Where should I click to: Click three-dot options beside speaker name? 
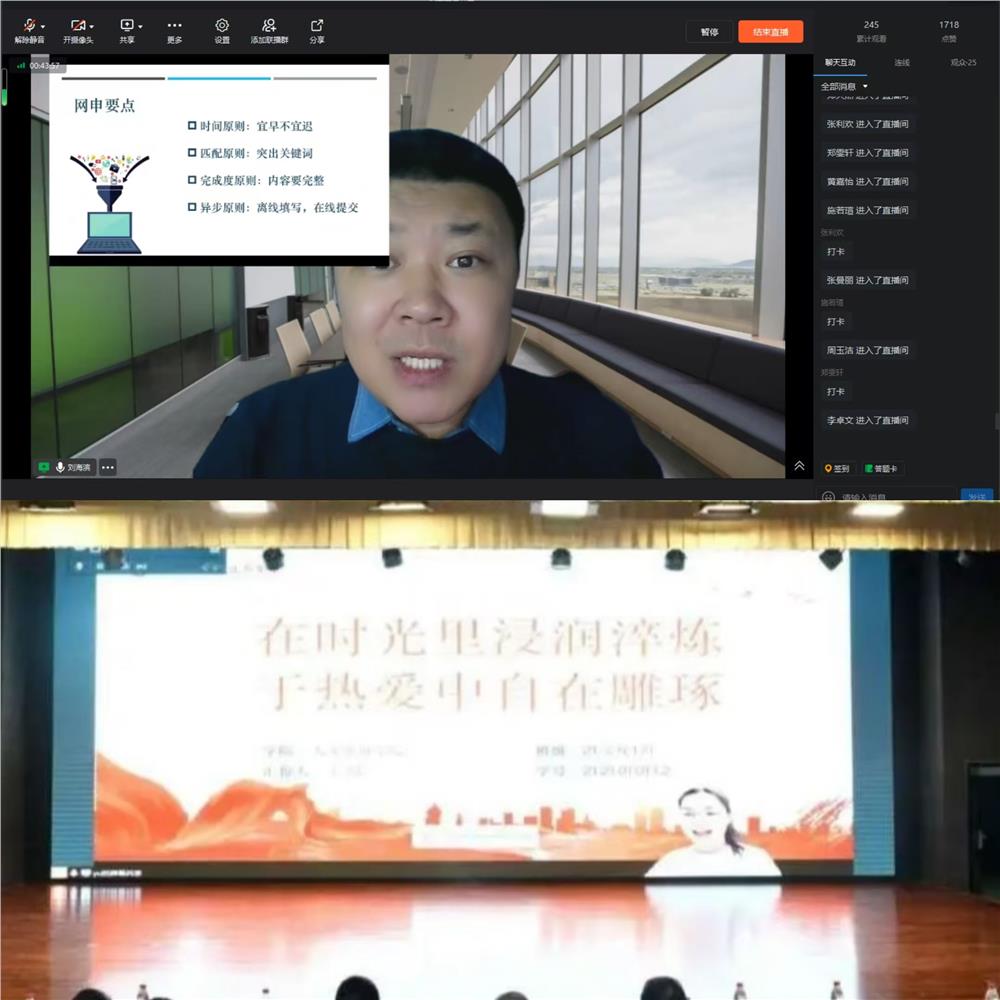[108, 467]
